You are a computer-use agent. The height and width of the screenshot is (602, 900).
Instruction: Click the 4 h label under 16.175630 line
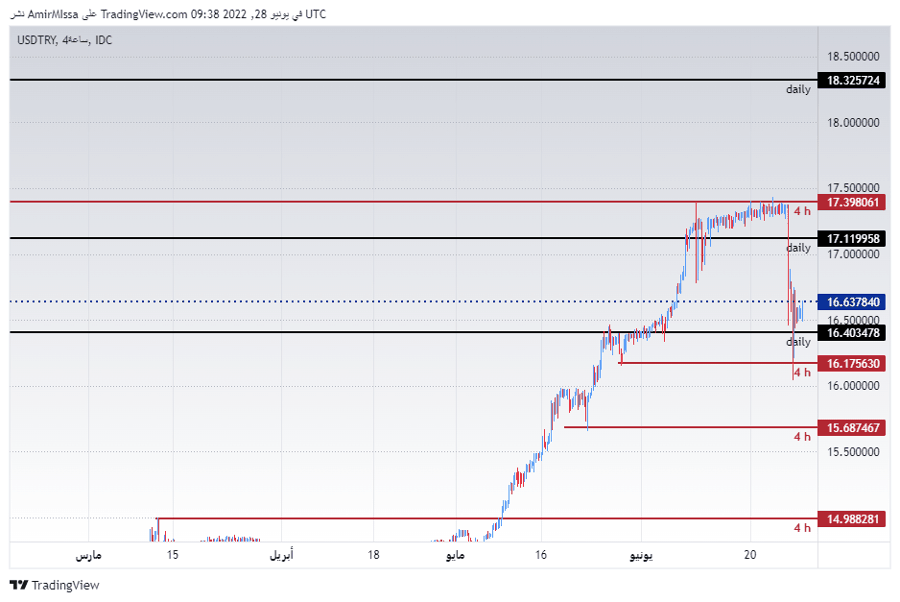[802, 372]
